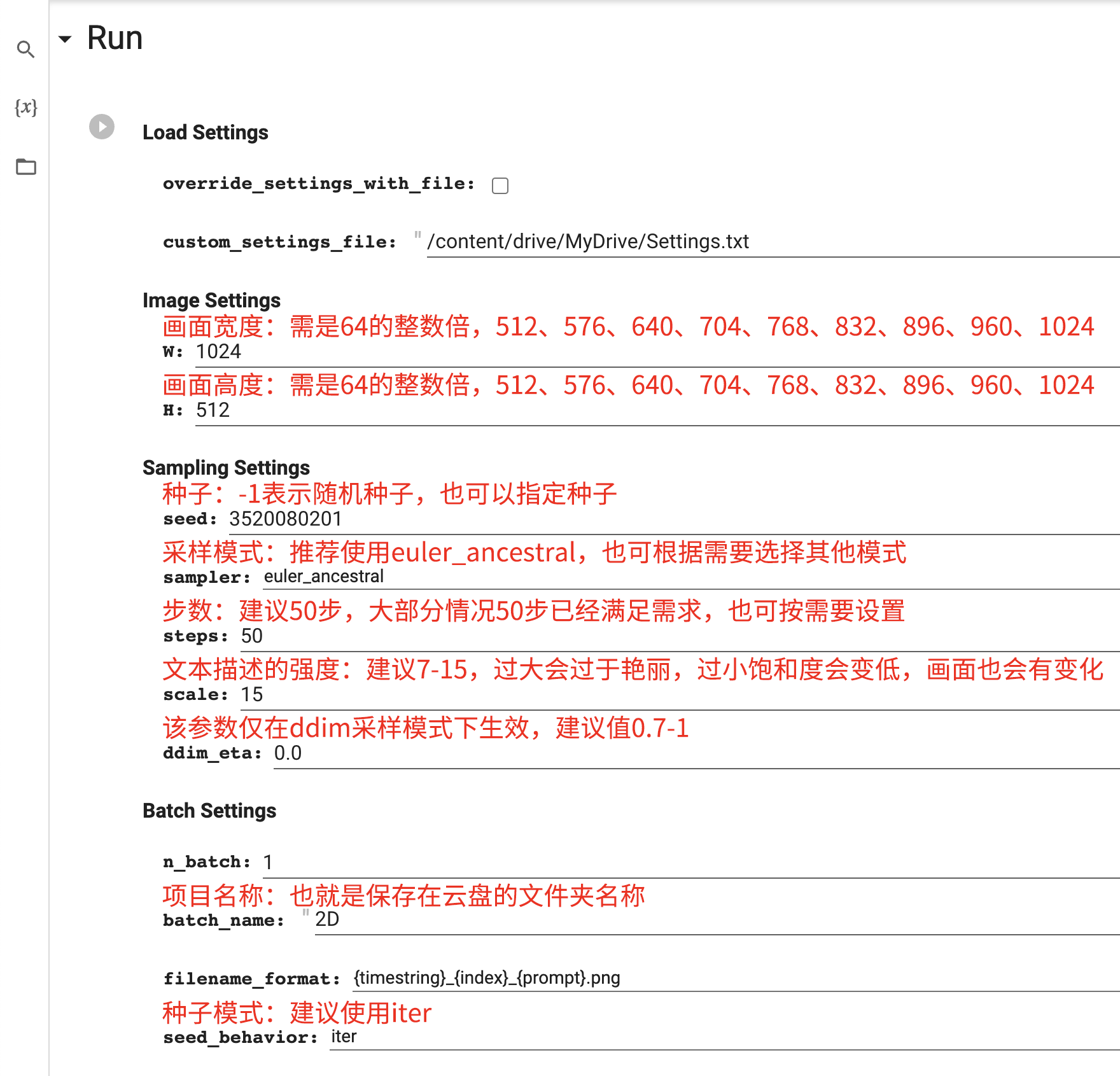The width and height of the screenshot is (1120, 1076).
Task: Run the Load Settings cell
Action: pyautogui.click(x=102, y=127)
